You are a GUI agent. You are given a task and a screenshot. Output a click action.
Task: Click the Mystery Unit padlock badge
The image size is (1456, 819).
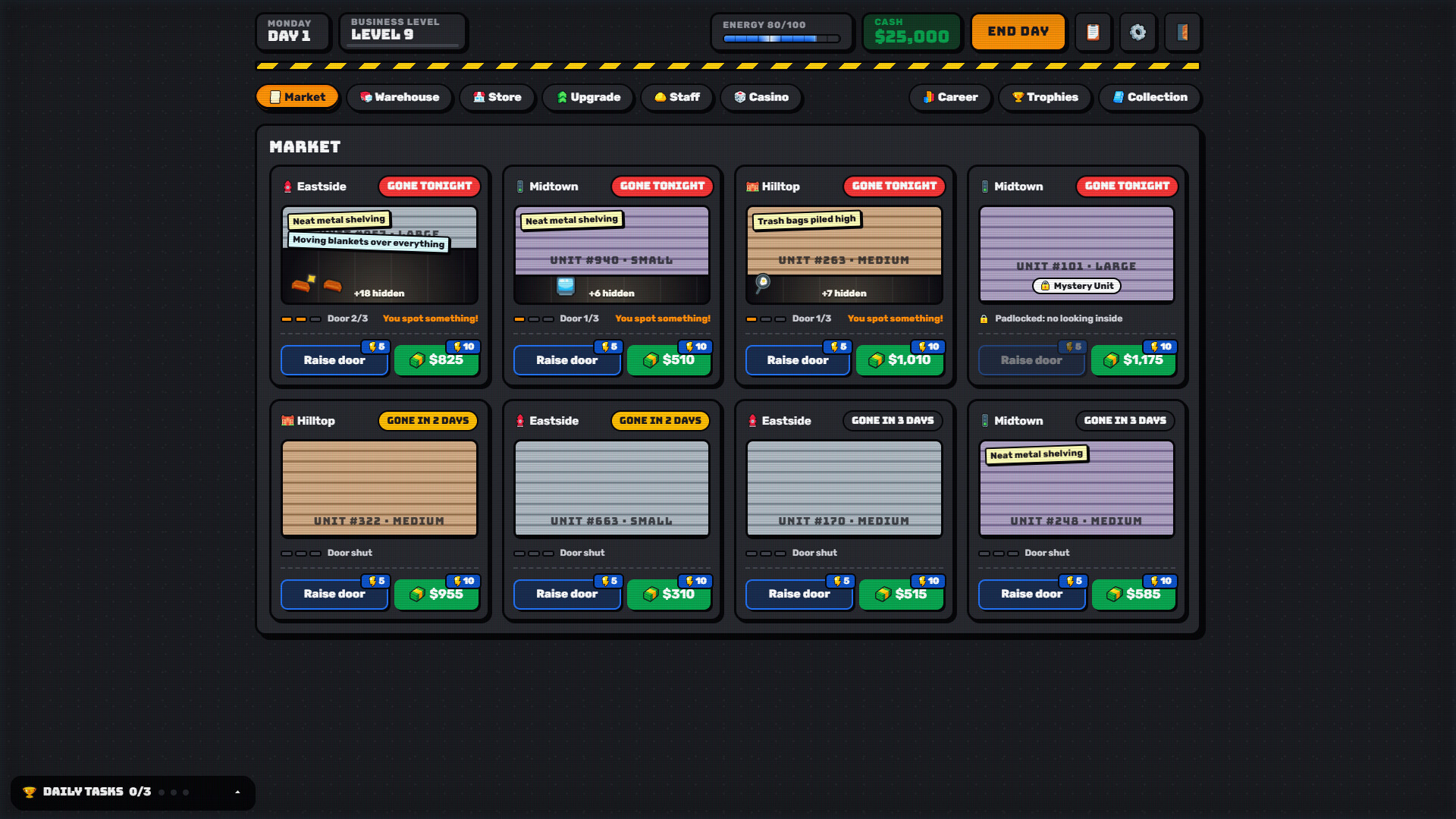1076,286
